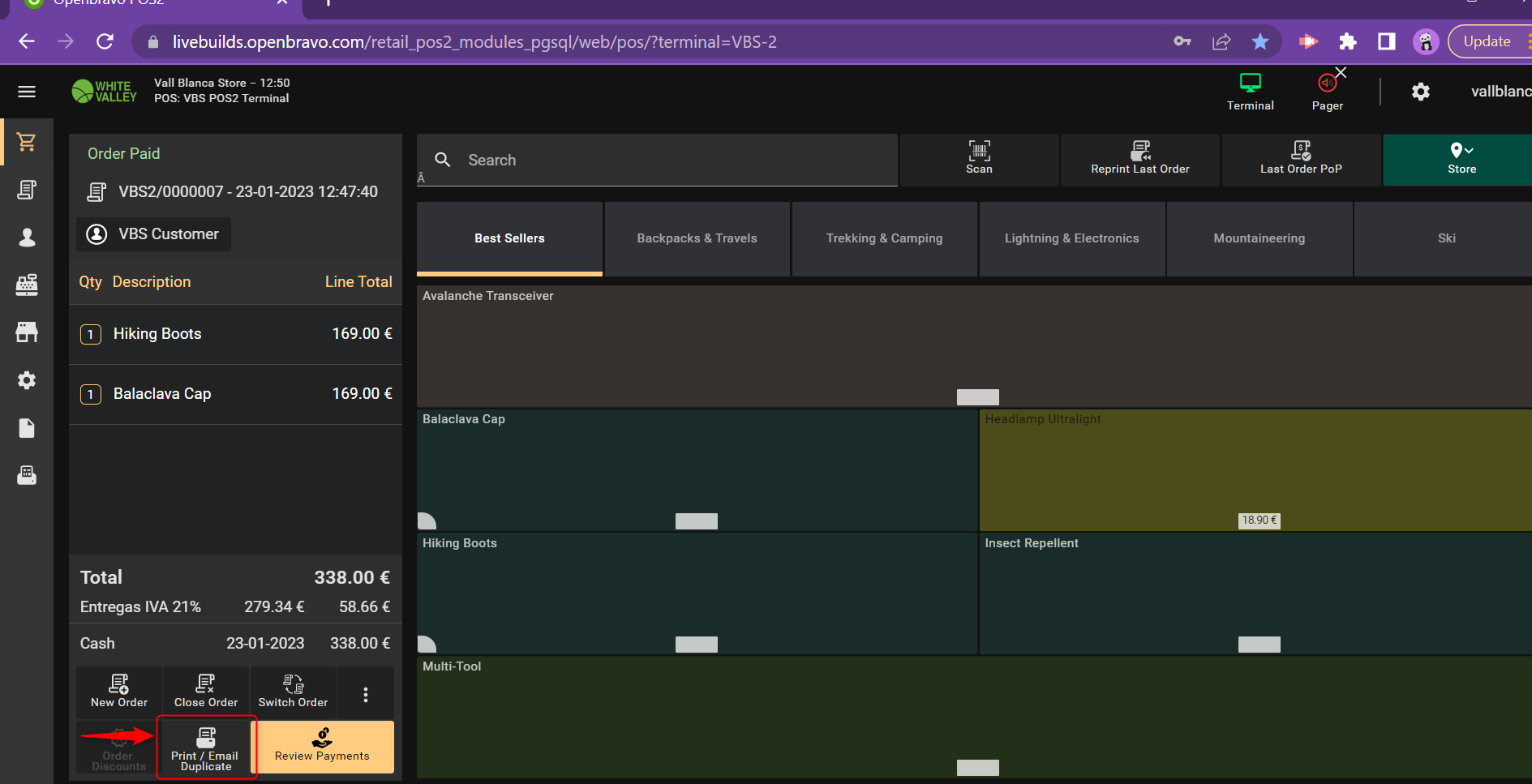Click Last Order PoP
1532x784 pixels.
click(x=1301, y=160)
